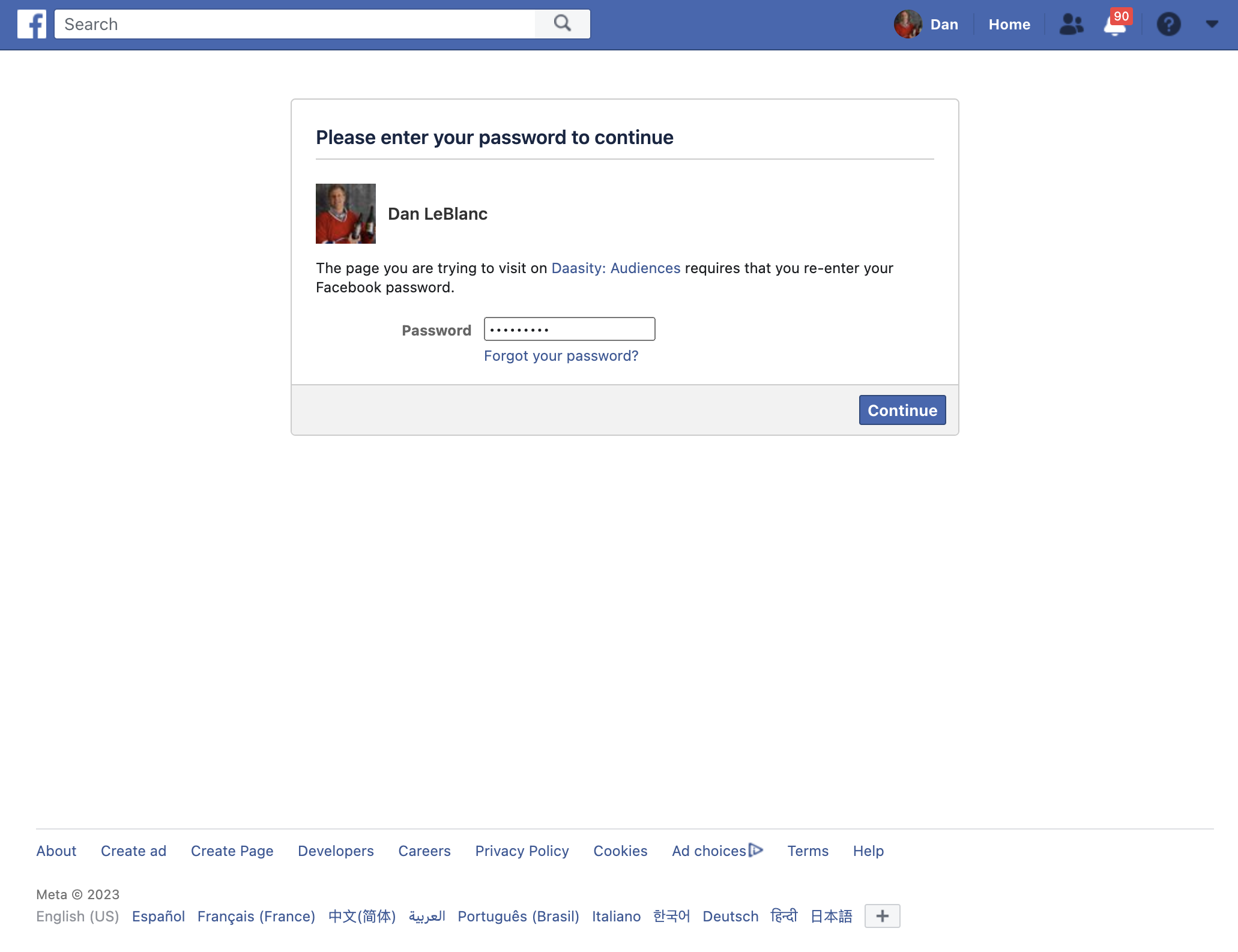1238x952 pixels.
Task: Click the plus button for more languages
Action: tap(882, 916)
